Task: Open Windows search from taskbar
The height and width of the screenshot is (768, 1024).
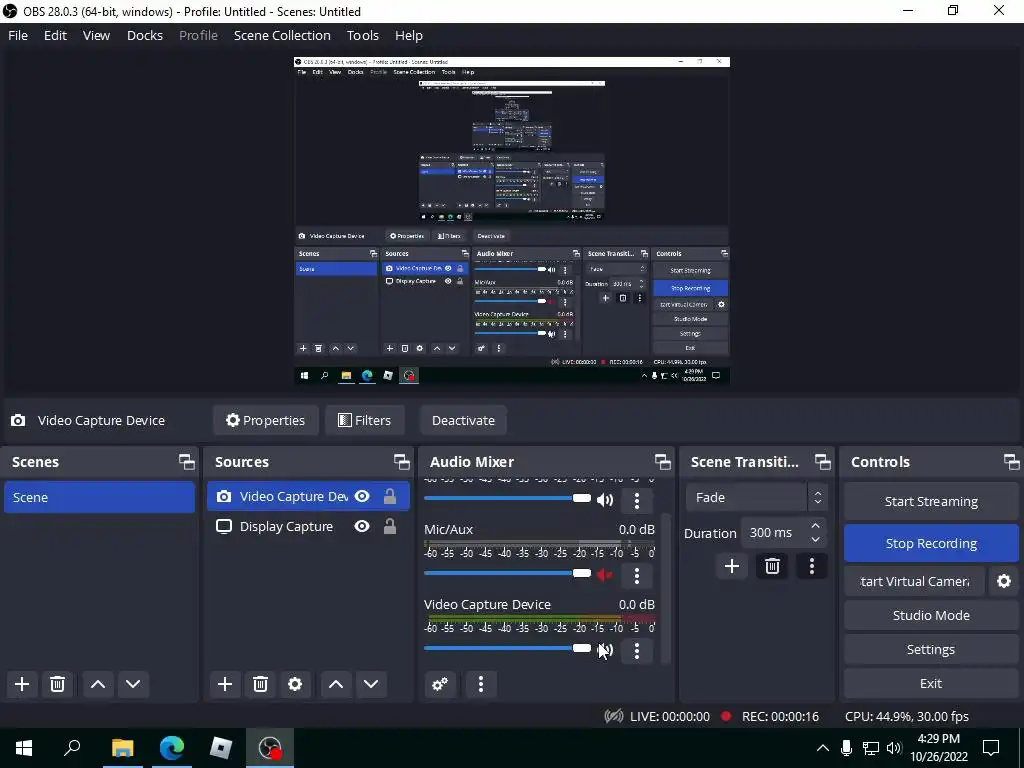Action: 72,748
